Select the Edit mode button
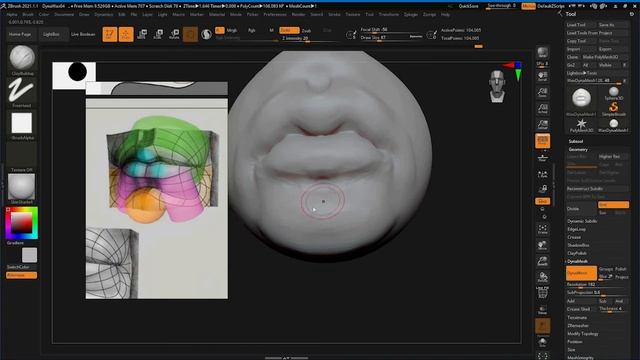Viewport: 640px width, 360px height. [110, 34]
